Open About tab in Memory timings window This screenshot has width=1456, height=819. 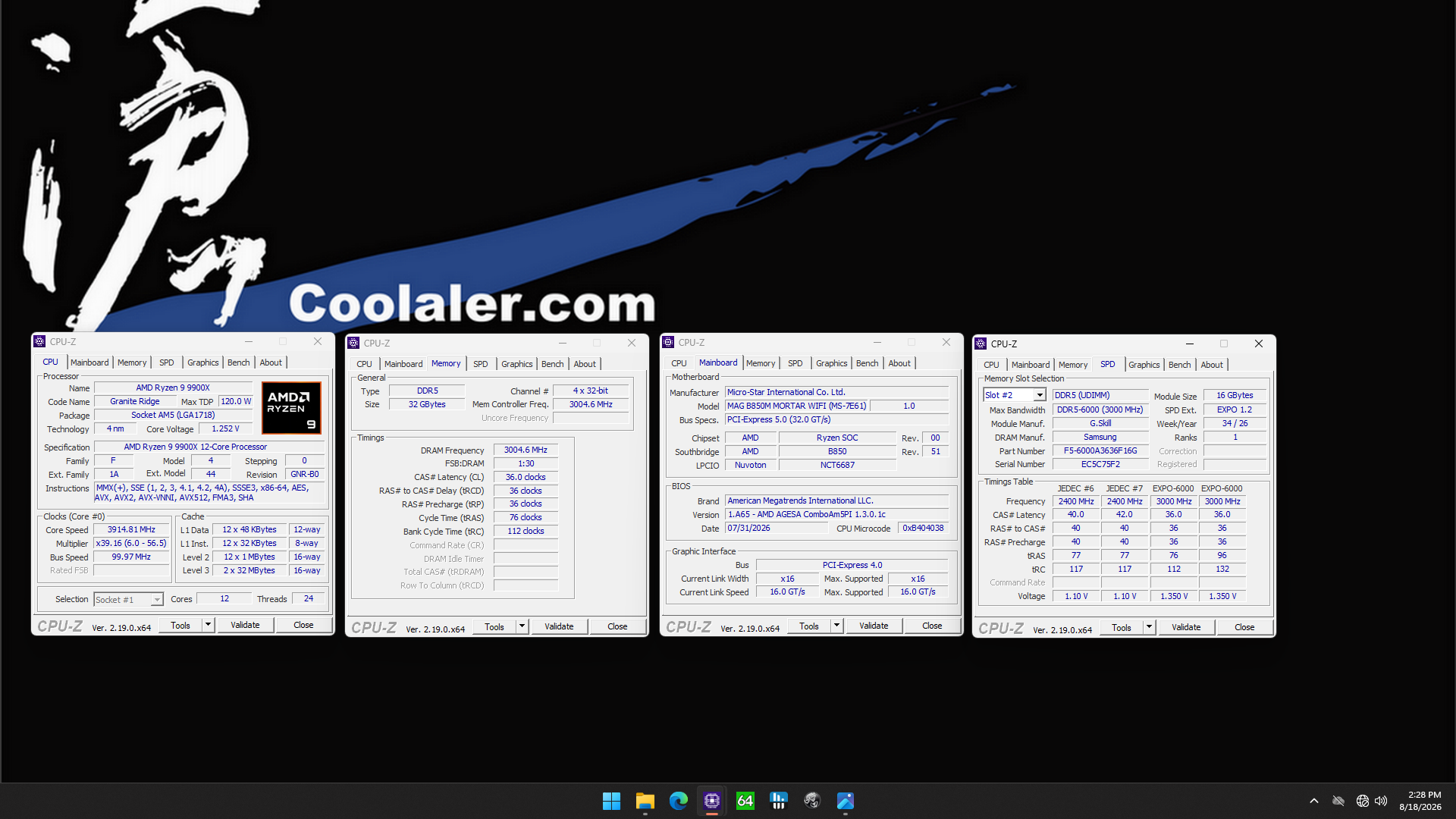pos(585,364)
